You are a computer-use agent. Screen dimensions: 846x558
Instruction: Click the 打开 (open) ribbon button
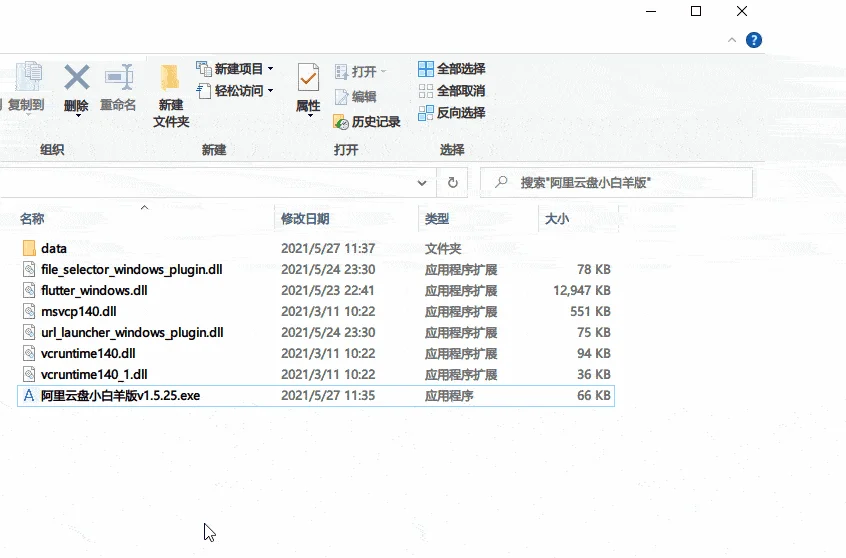click(x=360, y=71)
